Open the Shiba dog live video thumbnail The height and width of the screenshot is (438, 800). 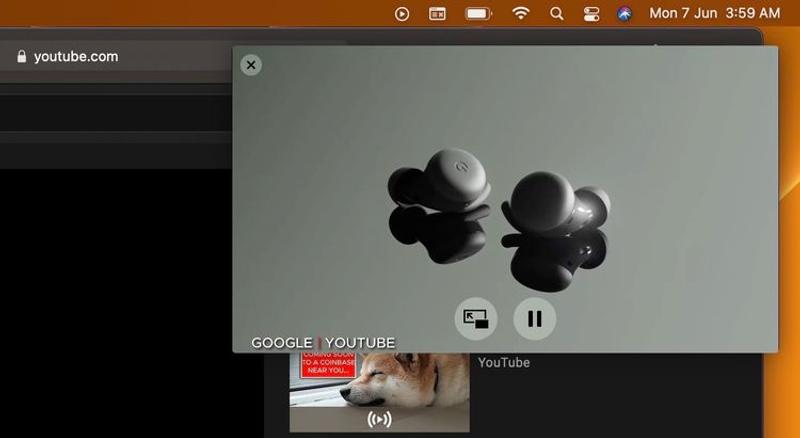(380, 392)
